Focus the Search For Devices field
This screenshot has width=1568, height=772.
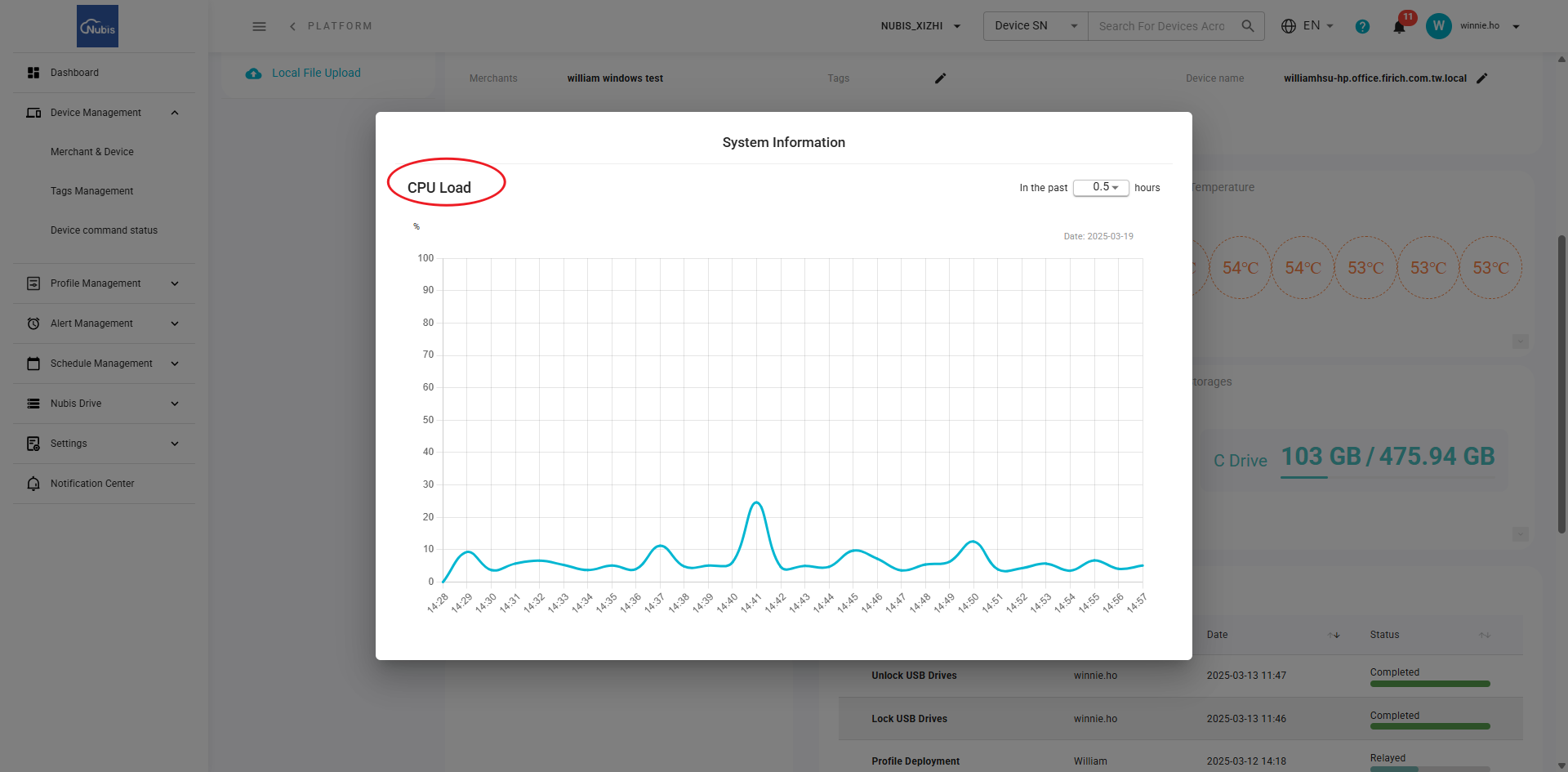[x=1161, y=26]
